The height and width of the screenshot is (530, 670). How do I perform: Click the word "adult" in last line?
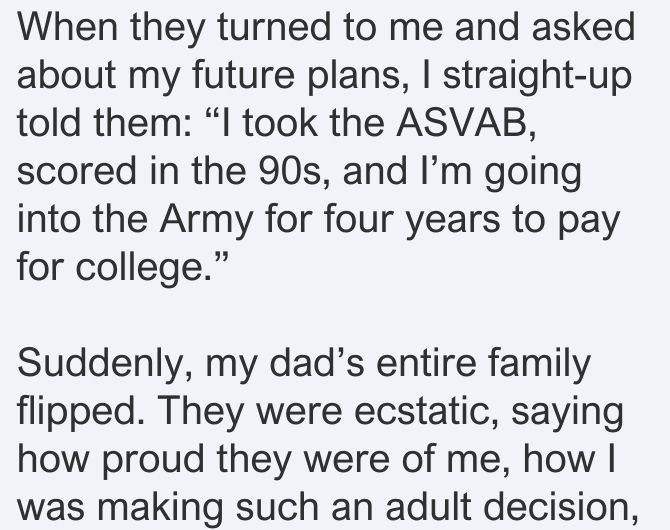[x=428, y=507]
